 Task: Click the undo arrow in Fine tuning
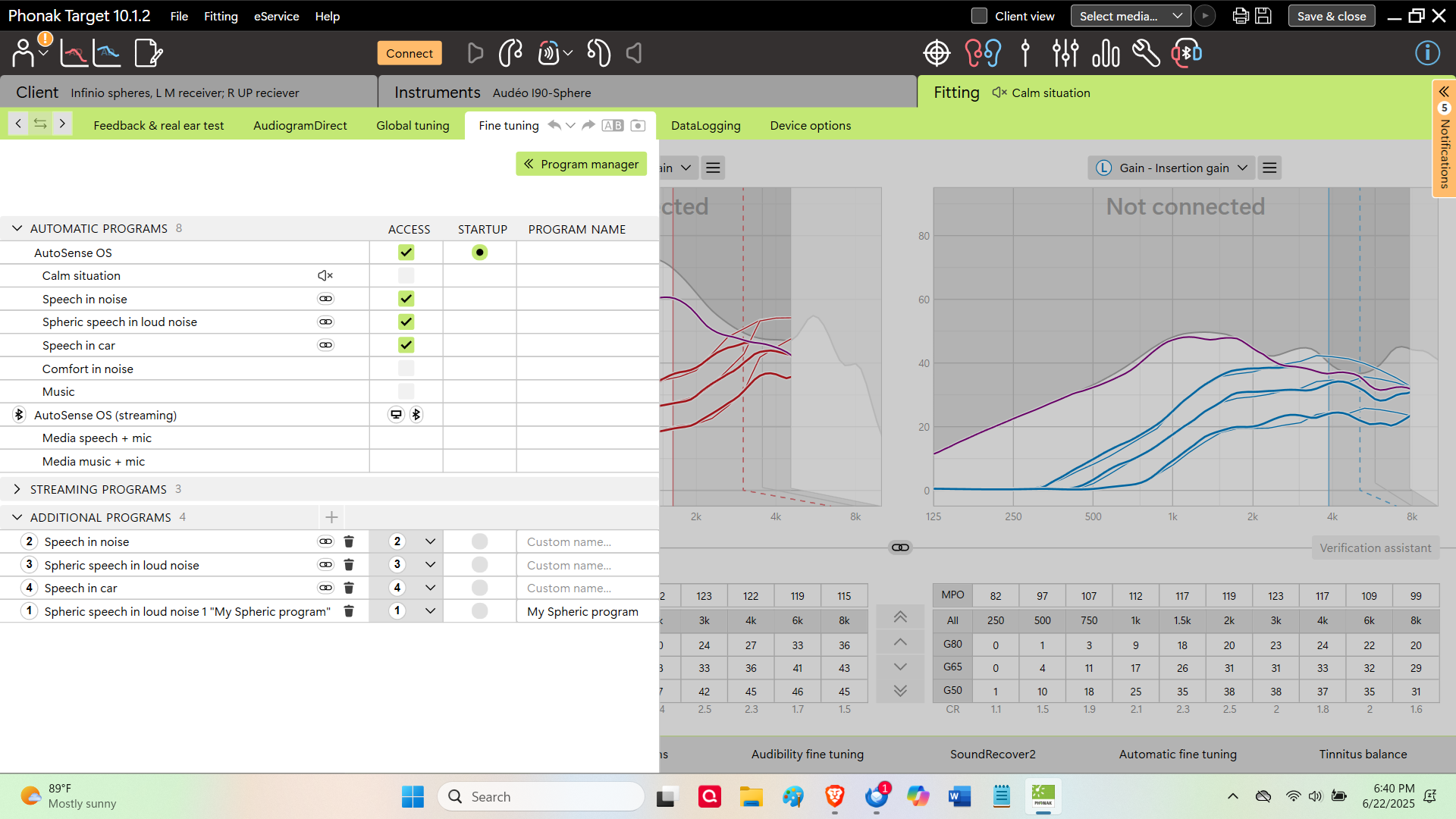[x=554, y=125]
